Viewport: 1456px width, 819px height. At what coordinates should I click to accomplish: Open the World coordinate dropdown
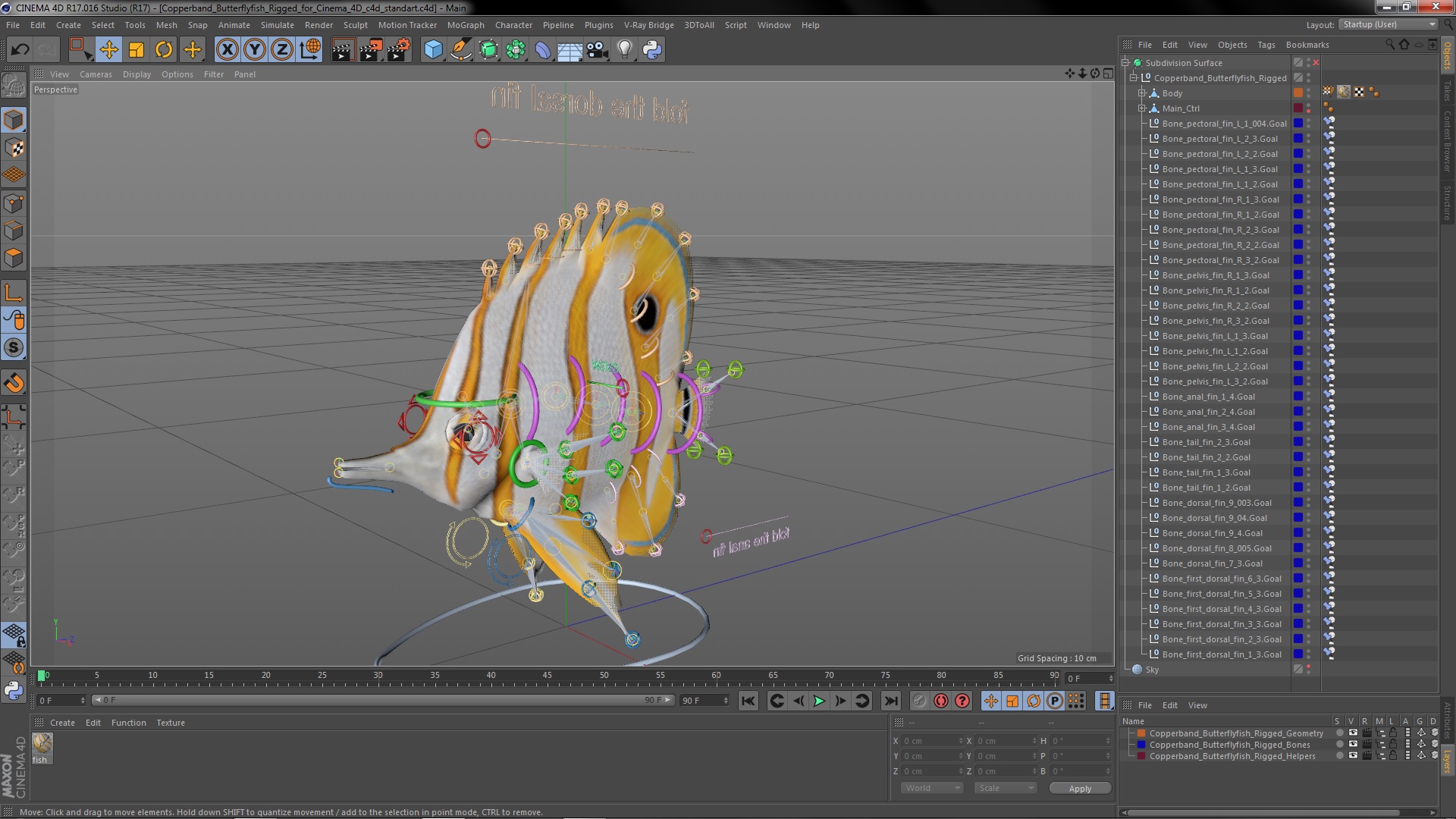click(932, 788)
